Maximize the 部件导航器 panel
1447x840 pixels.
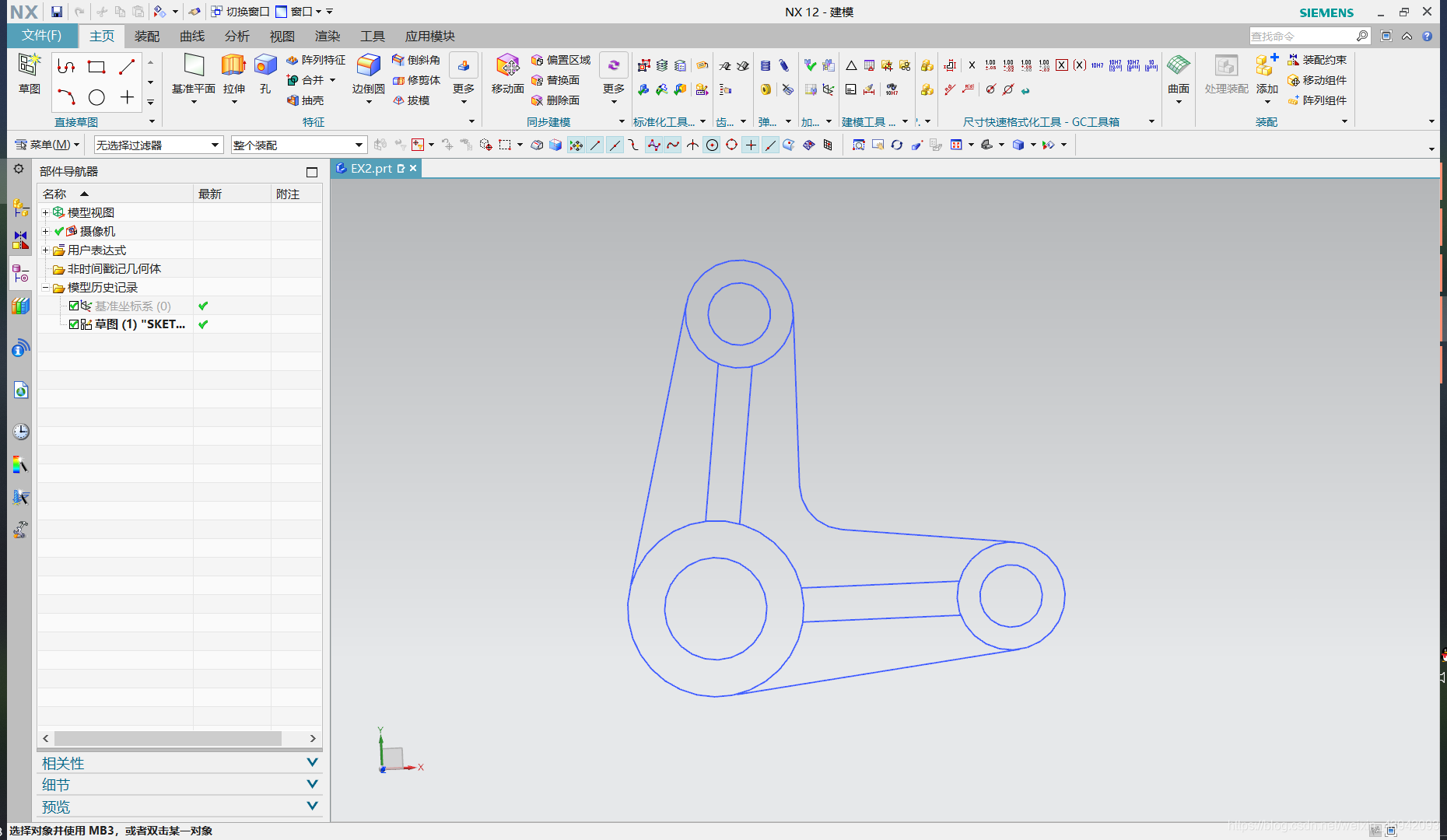[312, 172]
